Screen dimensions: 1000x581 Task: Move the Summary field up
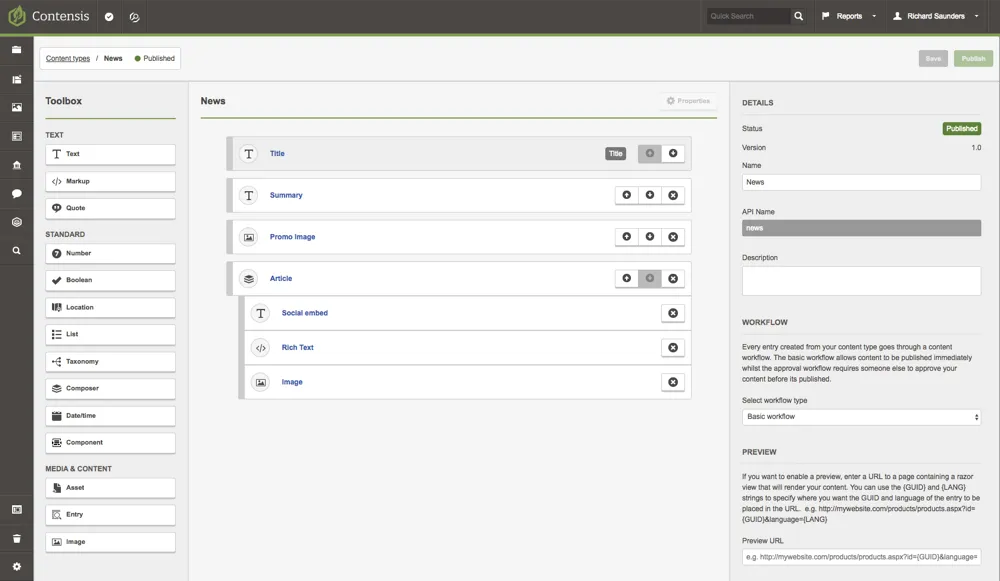point(626,195)
